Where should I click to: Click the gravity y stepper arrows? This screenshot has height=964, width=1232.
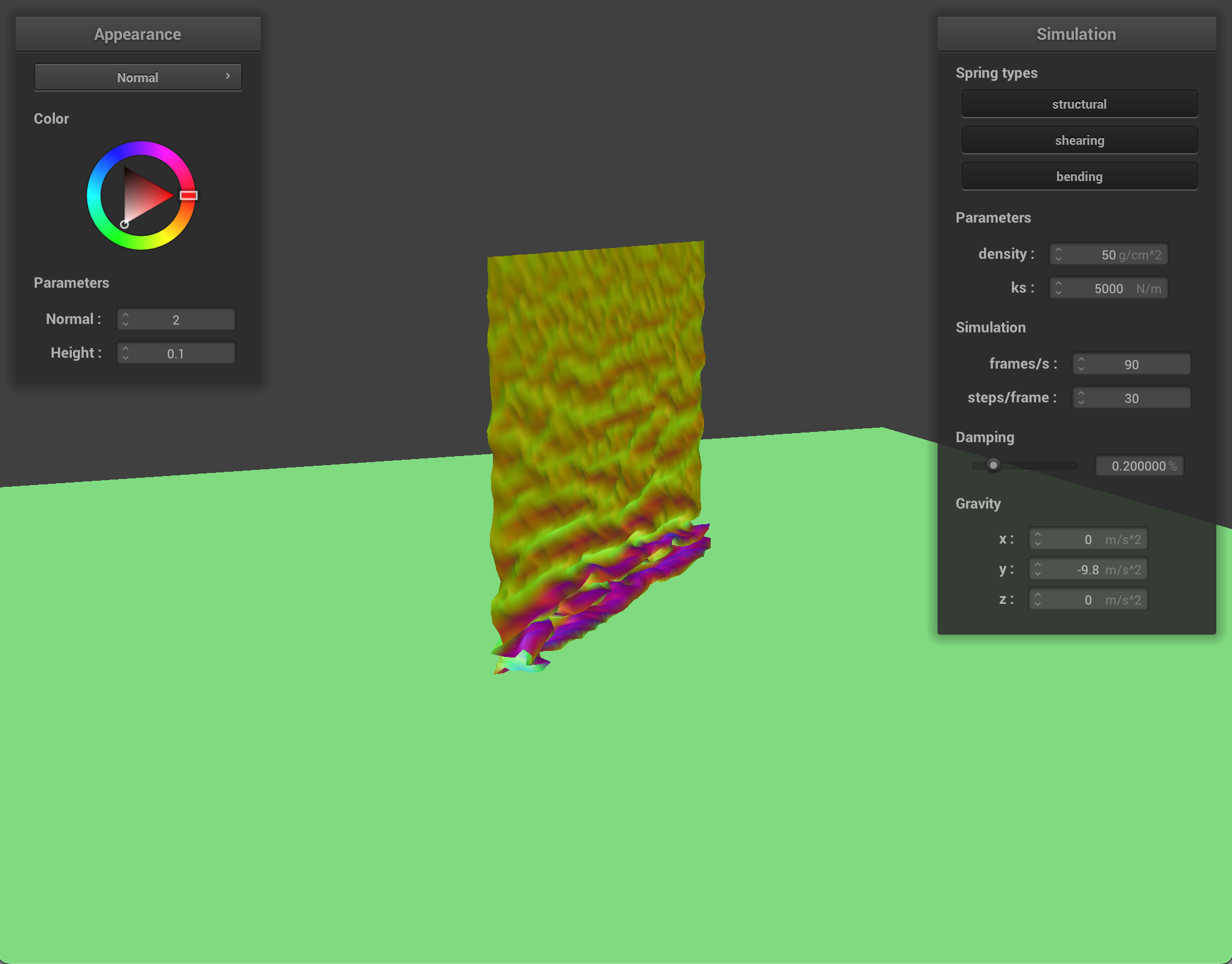tap(1038, 569)
